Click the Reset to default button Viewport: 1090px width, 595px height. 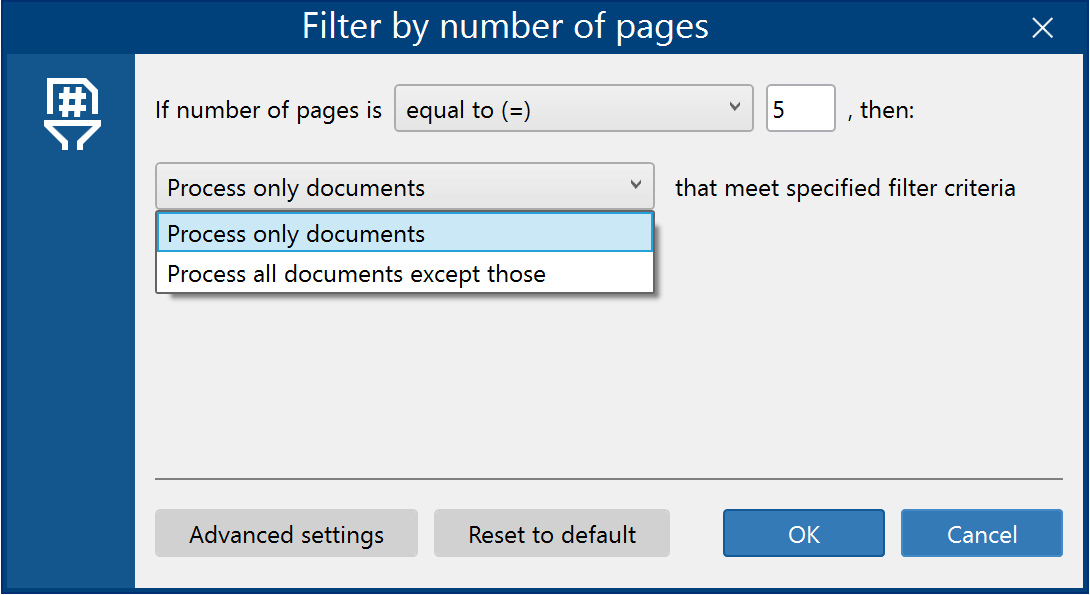click(552, 533)
